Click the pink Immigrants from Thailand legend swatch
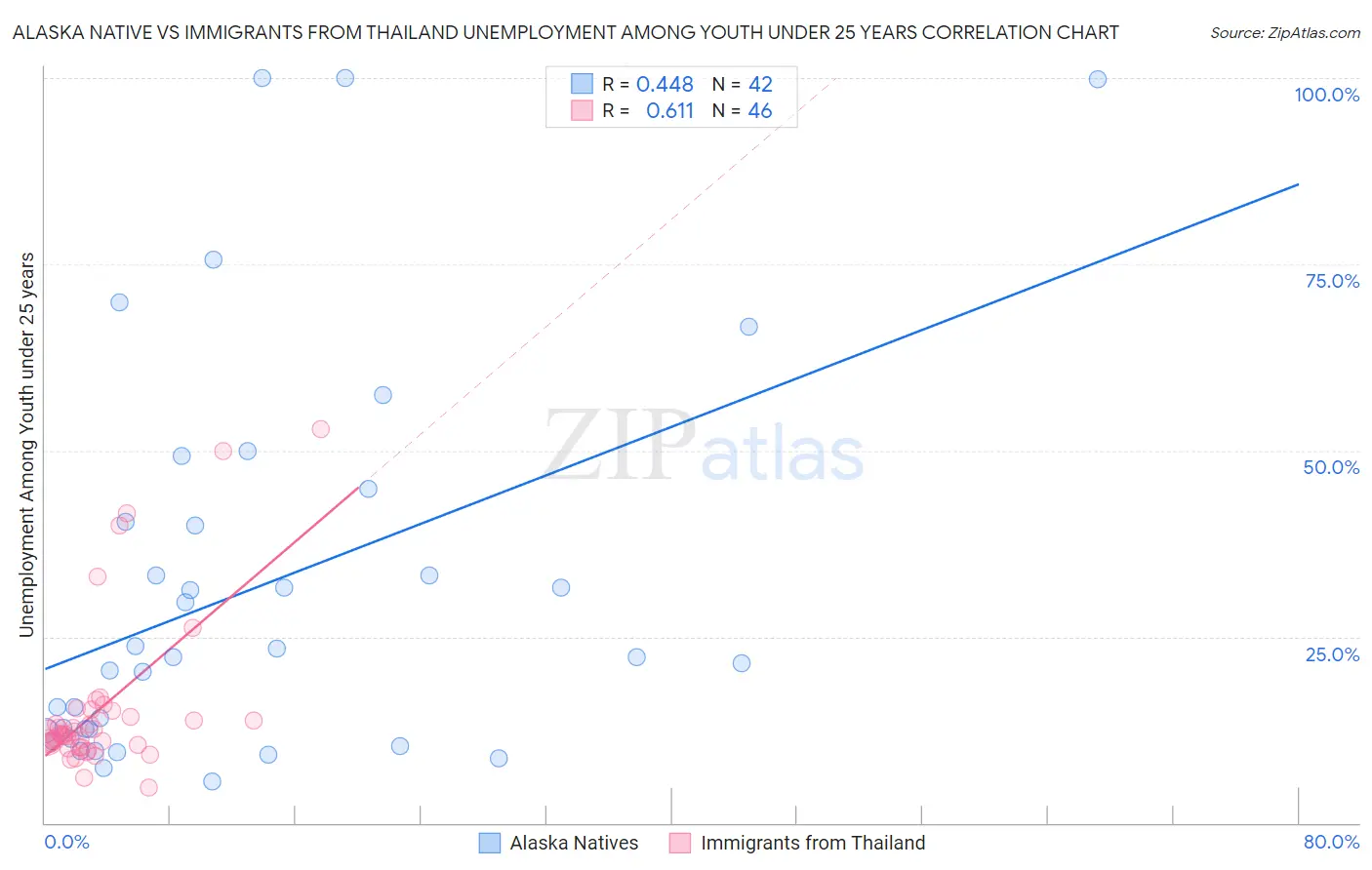This screenshot has height=870, width=1372. tap(680, 843)
